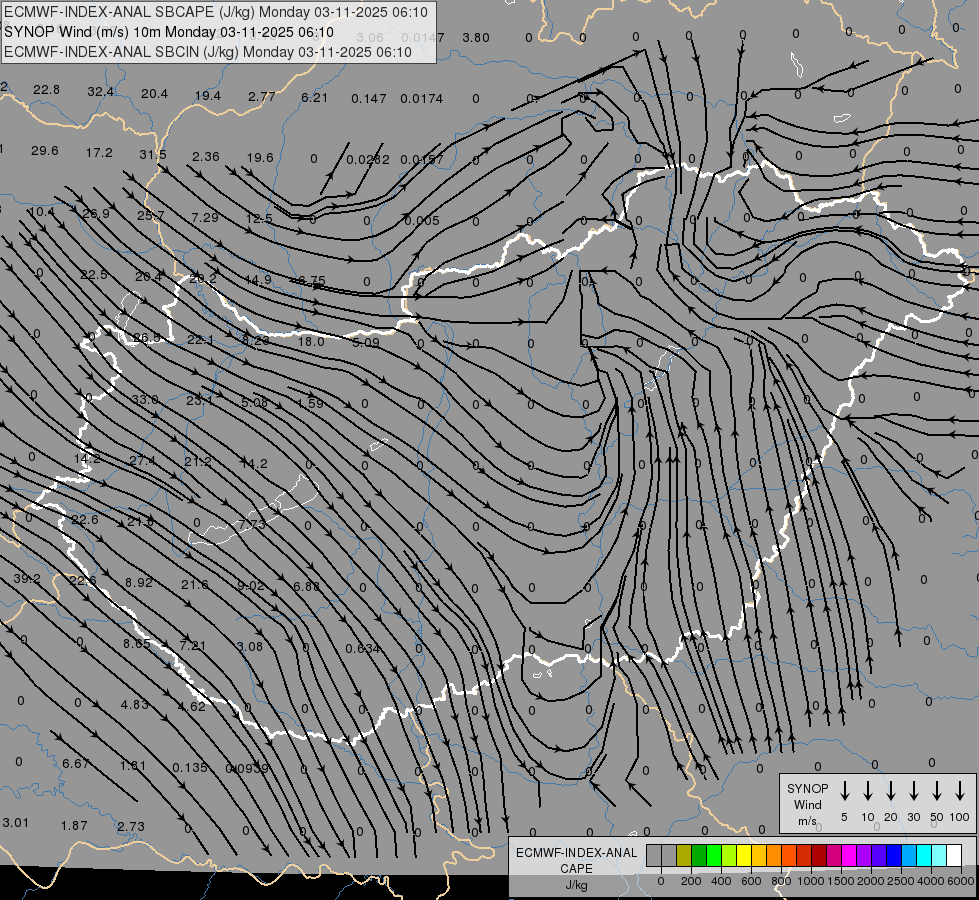Click the wind arrow above the 30 label

pyautogui.click(x=913, y=790)
